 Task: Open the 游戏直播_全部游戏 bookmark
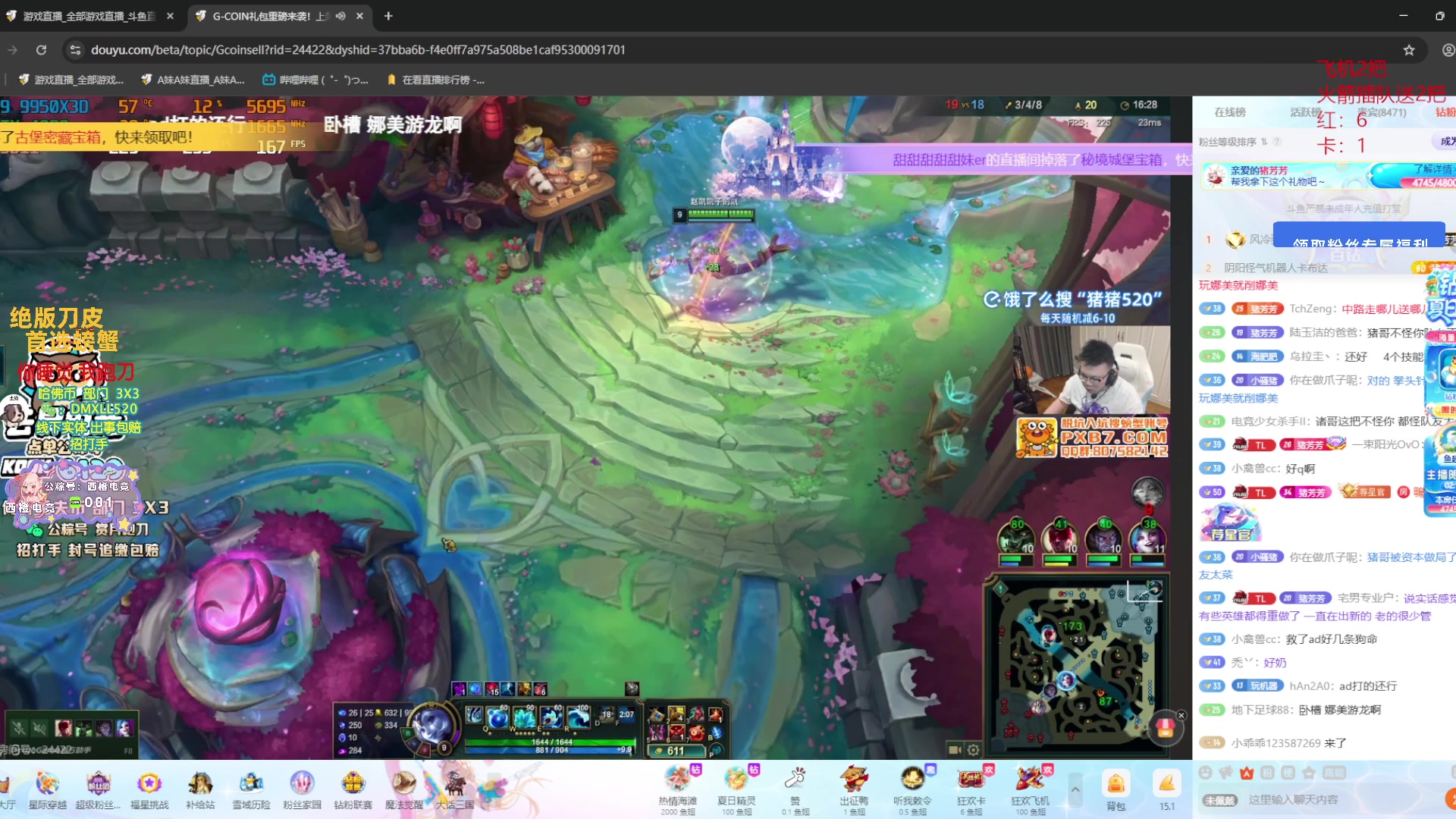(71, 80)
